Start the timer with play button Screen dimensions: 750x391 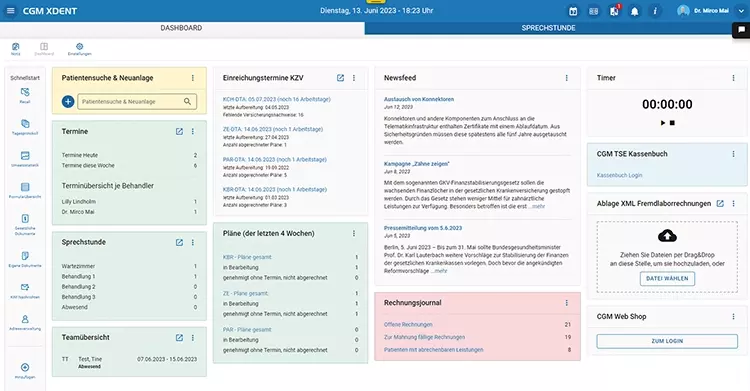tap(663, 123)
